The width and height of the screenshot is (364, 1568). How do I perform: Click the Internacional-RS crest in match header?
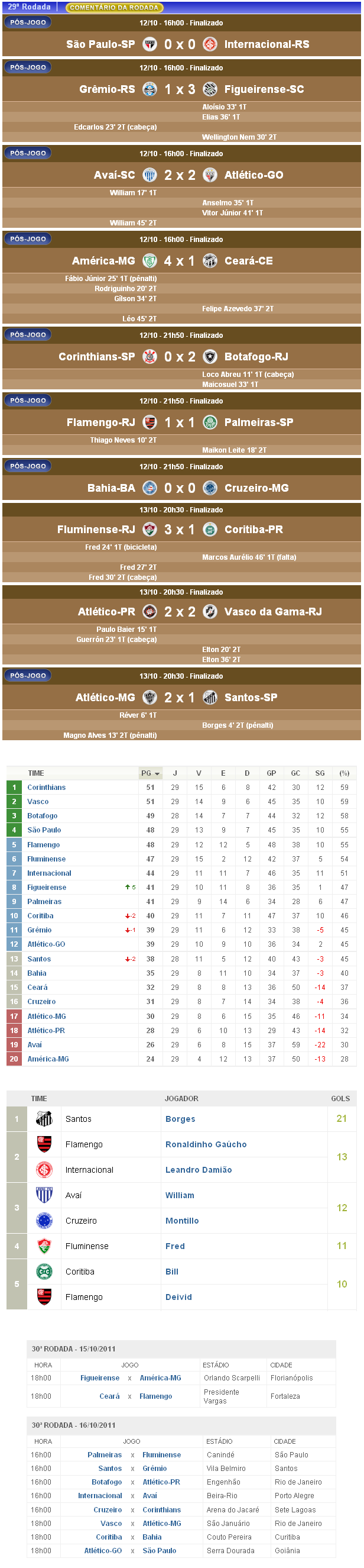(210, 44)
